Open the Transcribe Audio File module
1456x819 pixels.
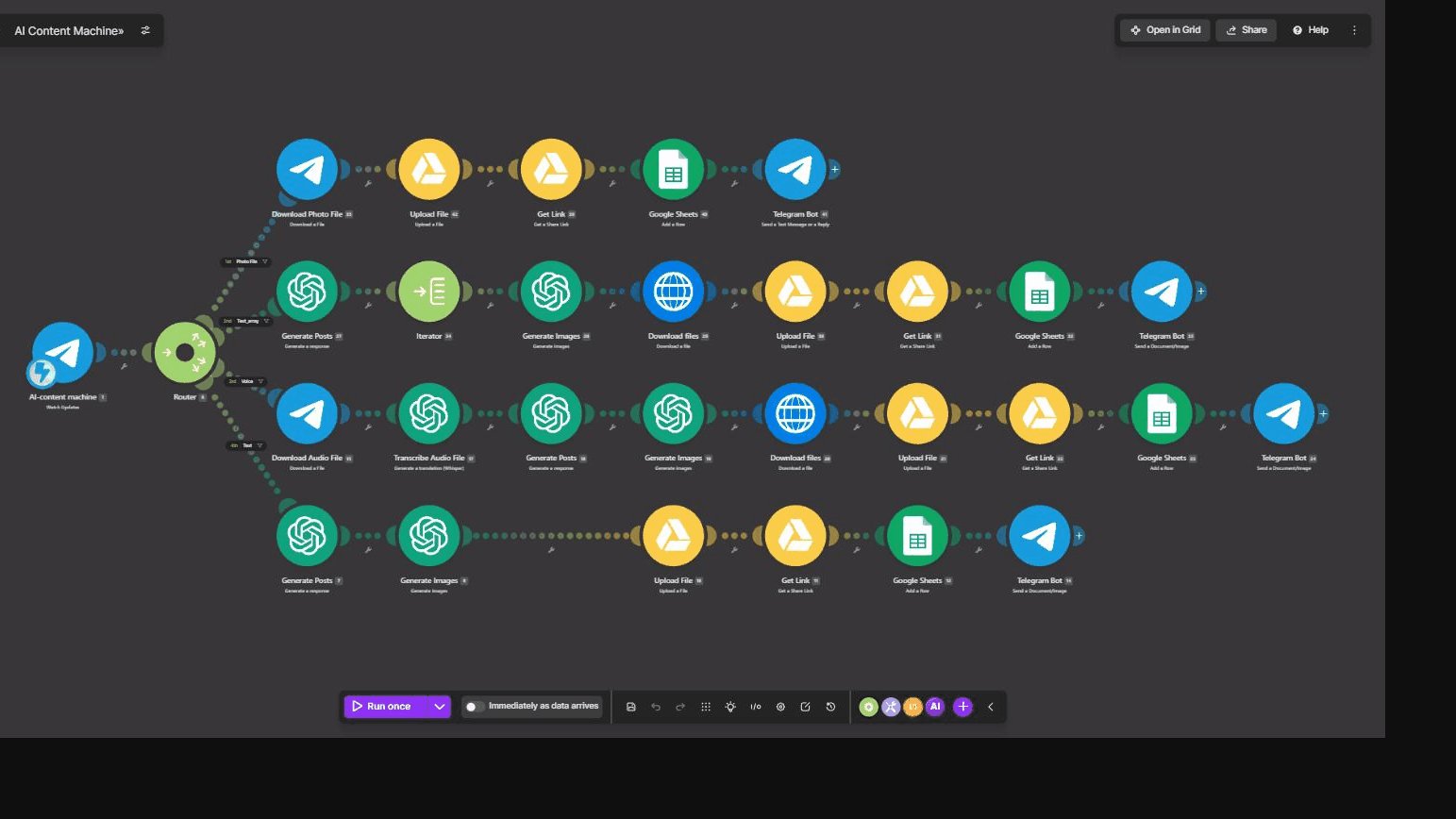click(429, 413)
